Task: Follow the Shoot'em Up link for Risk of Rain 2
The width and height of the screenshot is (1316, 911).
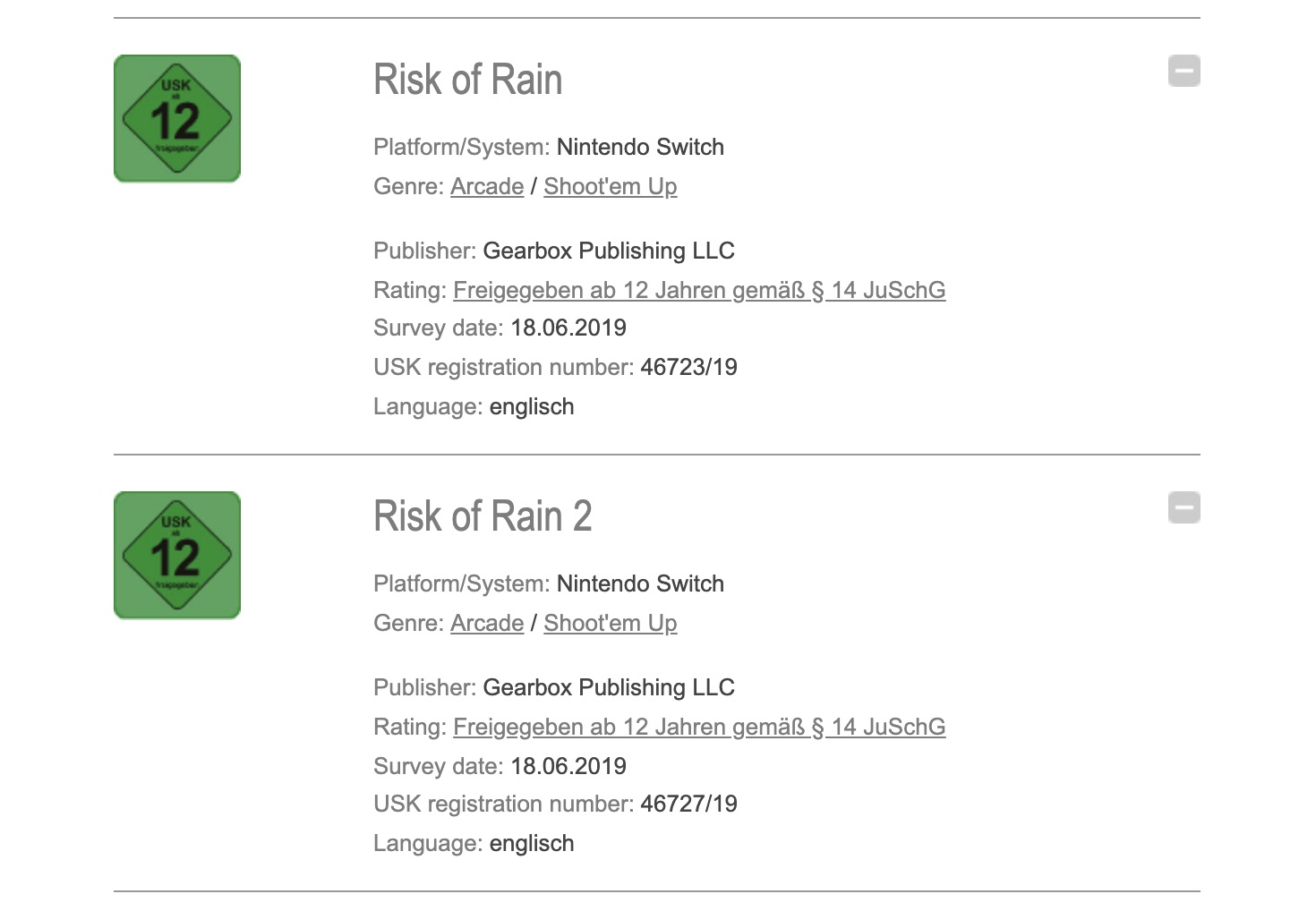Action: point(610,623)
